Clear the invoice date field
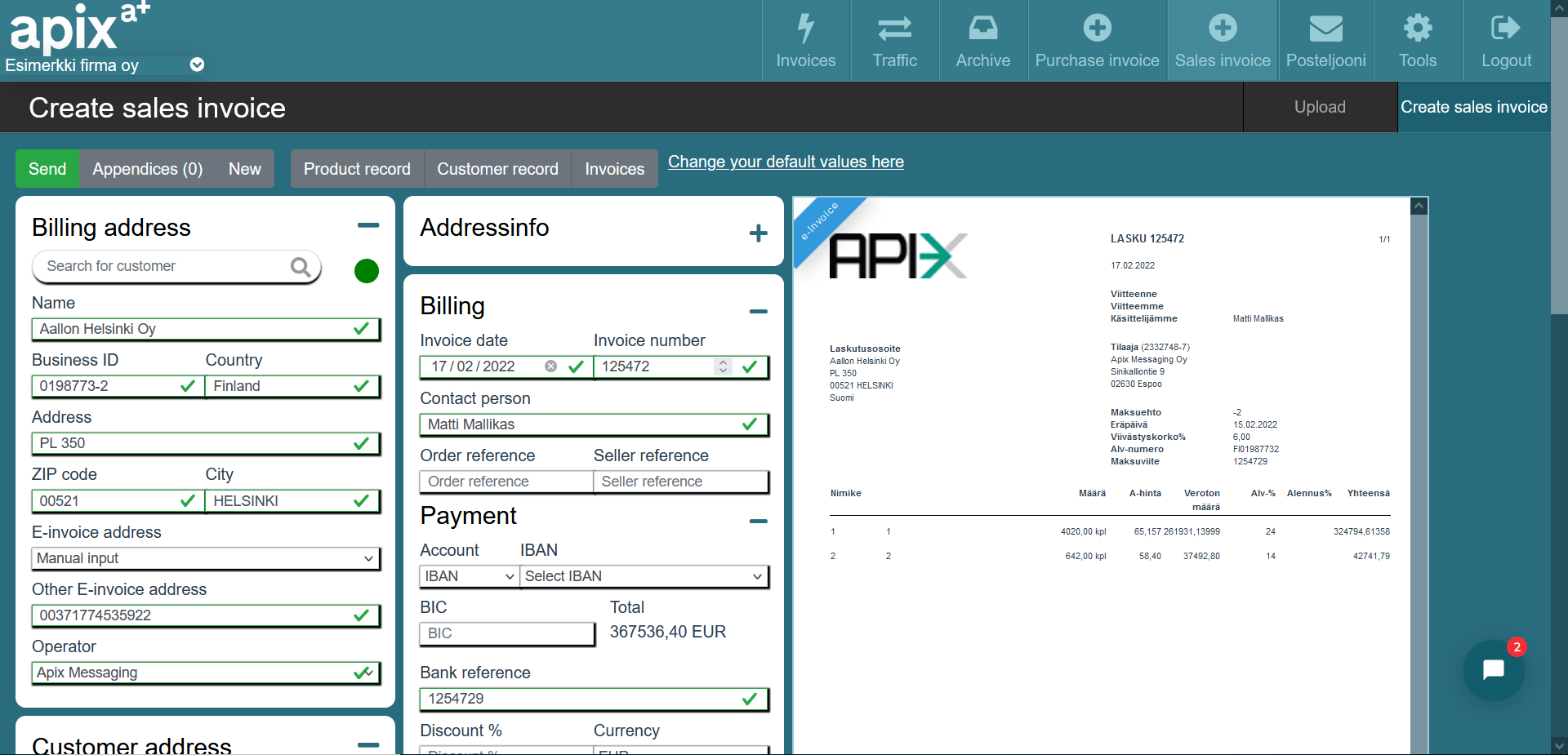This screenshot has height=755, width=1568. [x=551, y=366]
